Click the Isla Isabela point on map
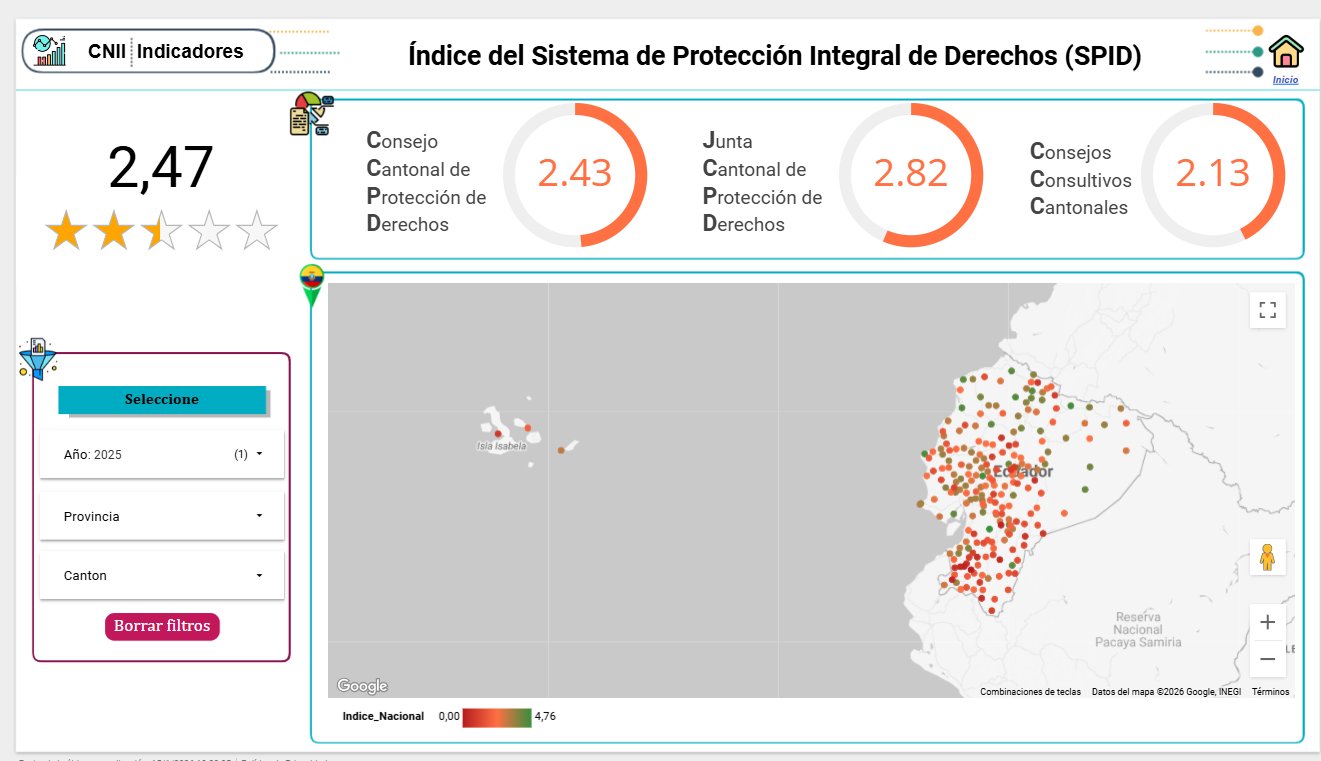This screenshot has height=761, width=1321. (498, 434)
